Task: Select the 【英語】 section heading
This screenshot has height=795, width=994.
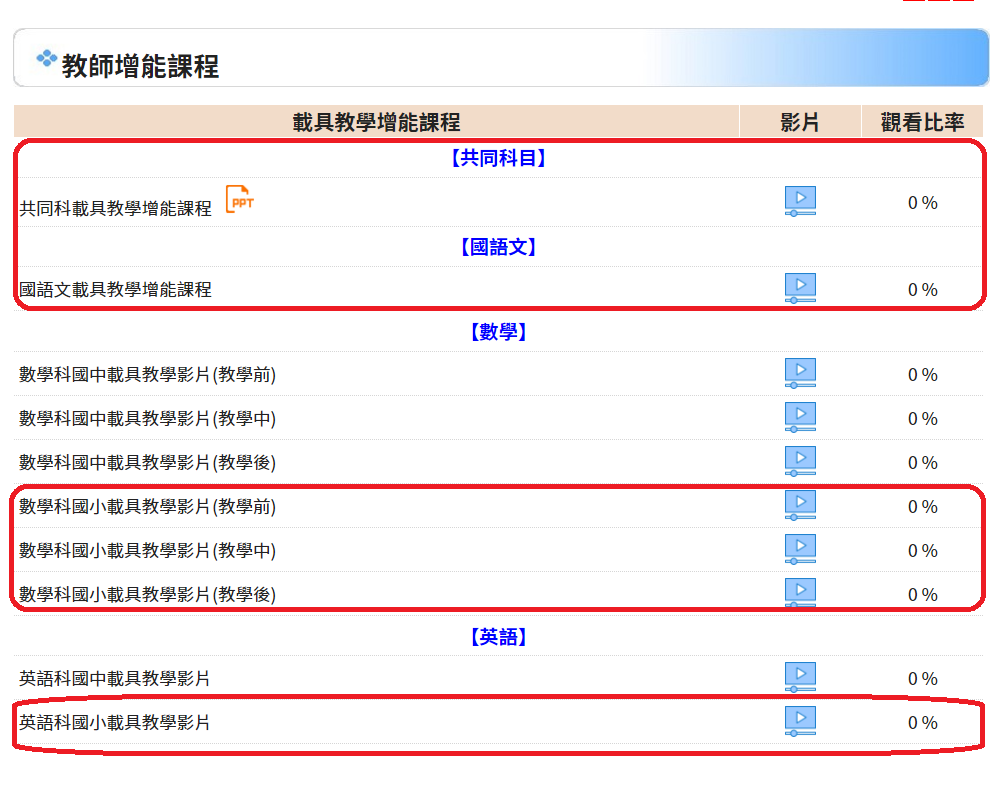Action: click(x=498, y=637)
